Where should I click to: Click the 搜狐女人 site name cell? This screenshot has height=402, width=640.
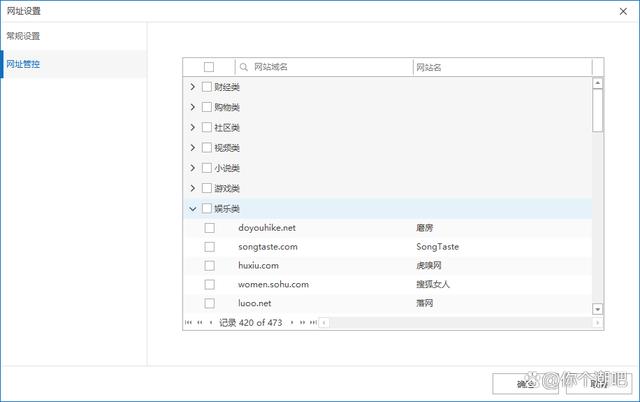433,284
